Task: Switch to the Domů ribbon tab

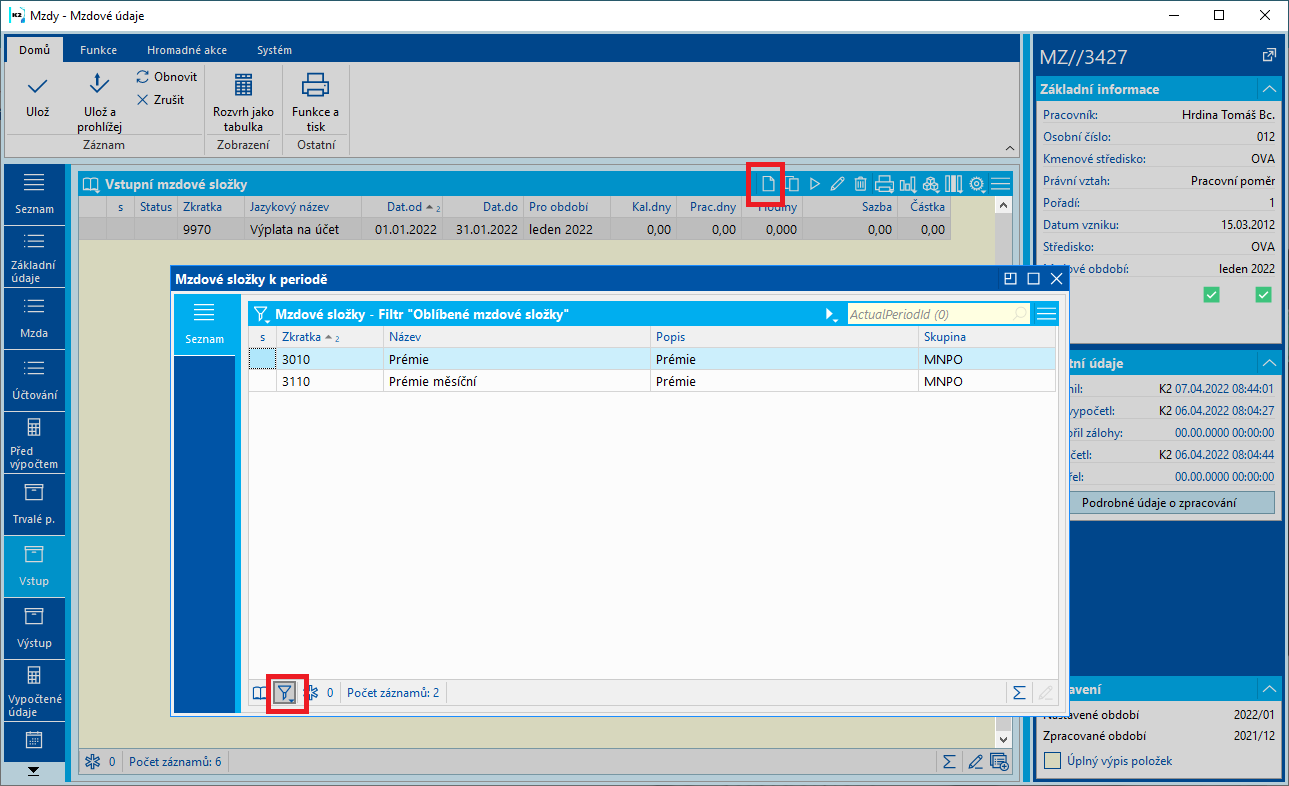Action: pyautogui.click(x=34, y=50)
